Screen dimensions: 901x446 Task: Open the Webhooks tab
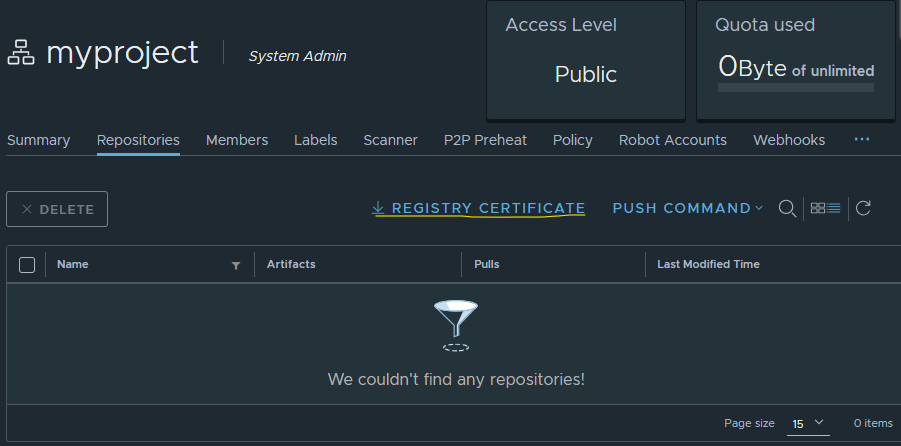789,140
